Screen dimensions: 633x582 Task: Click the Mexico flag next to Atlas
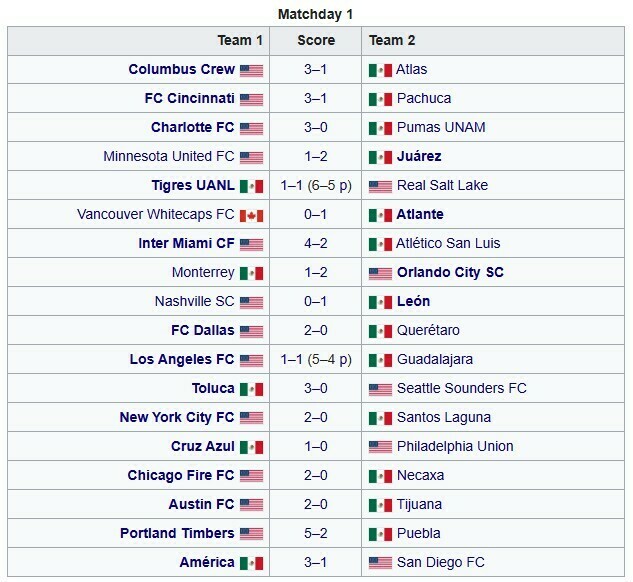tap(380, 71)
